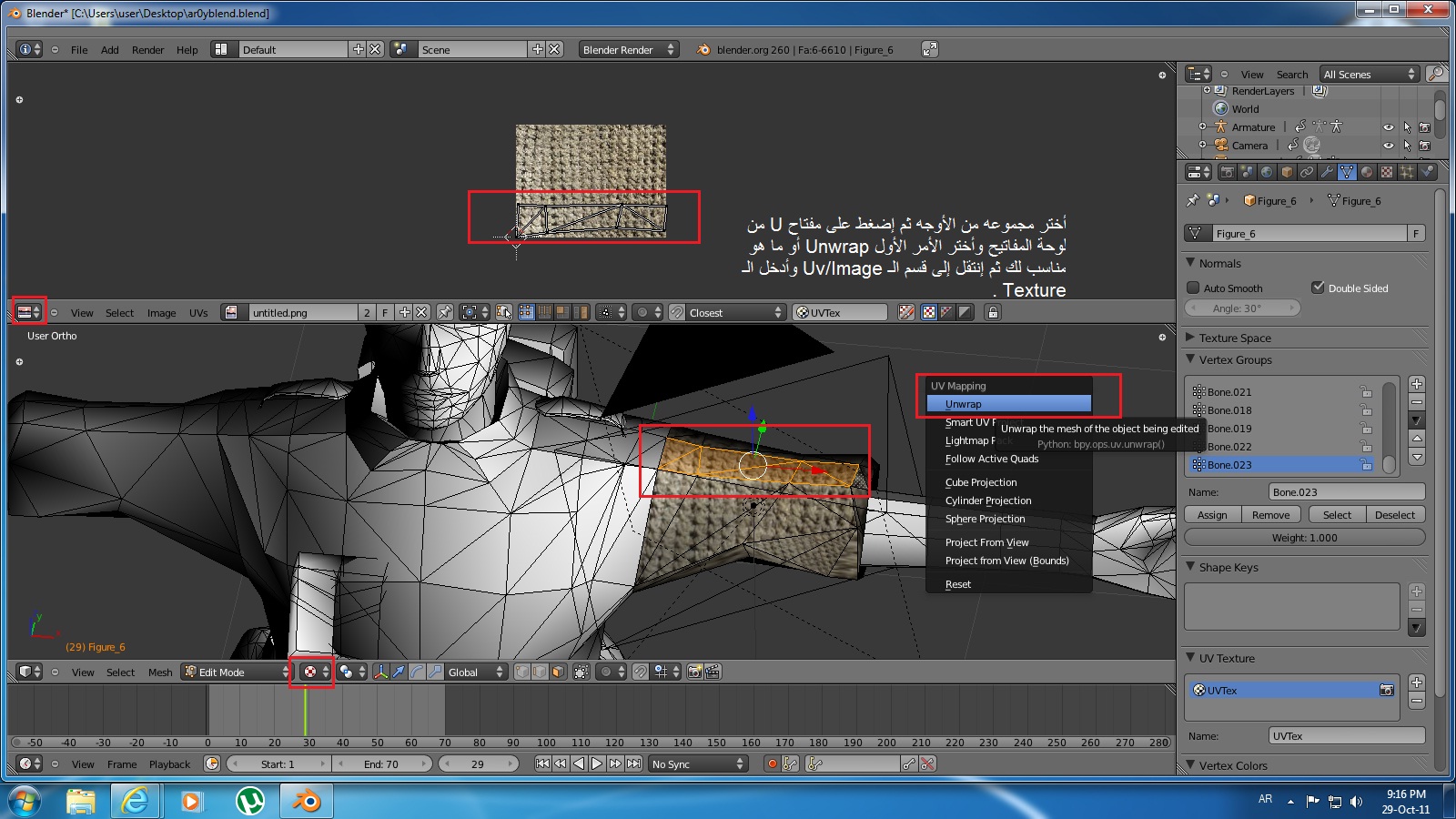Image resolution: width=1456 pixels, height=819 pixels.
Task: Click the outliner search magnifier icon
Action: click(x=1436, y=74)
